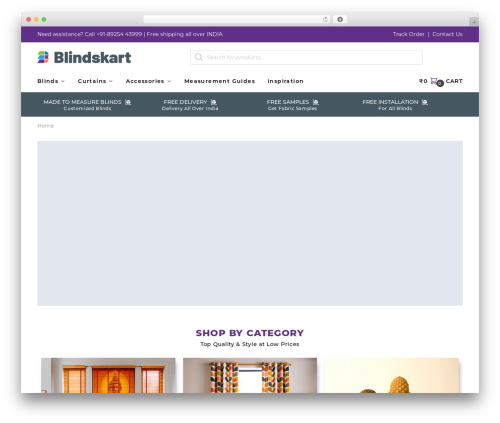Open Measurement Guides page
Viewport: 500px width, 423px height.
click(x=220, y=81)
